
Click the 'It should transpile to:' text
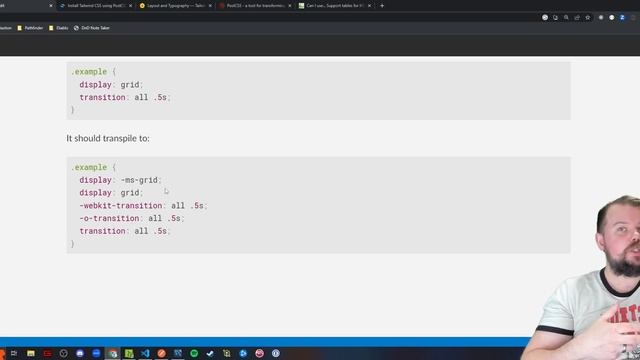point(108,138)
